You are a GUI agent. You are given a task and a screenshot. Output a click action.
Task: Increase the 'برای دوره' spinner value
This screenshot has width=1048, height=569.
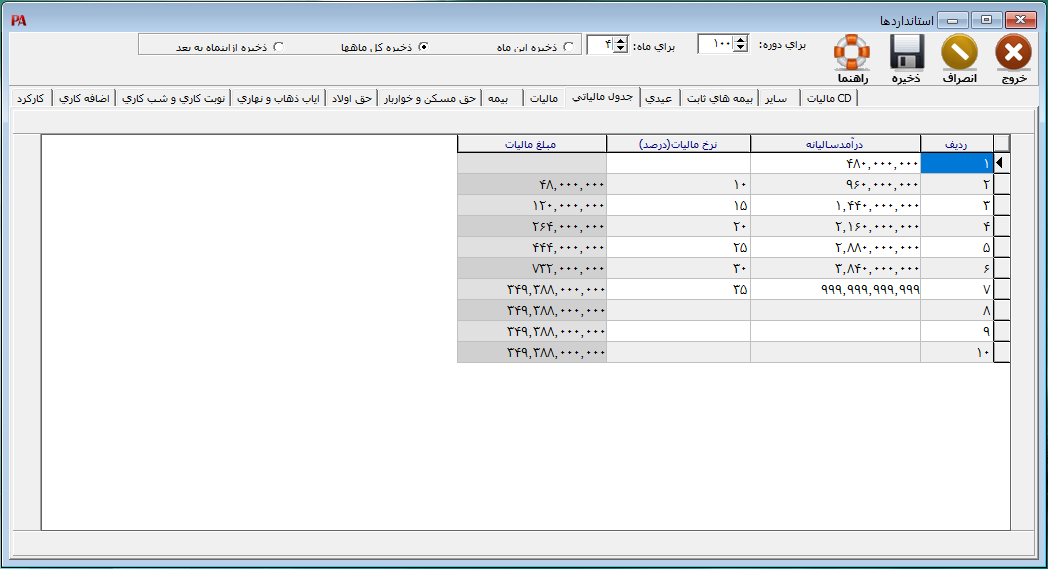pyautogui.click(x=740, y=40)
